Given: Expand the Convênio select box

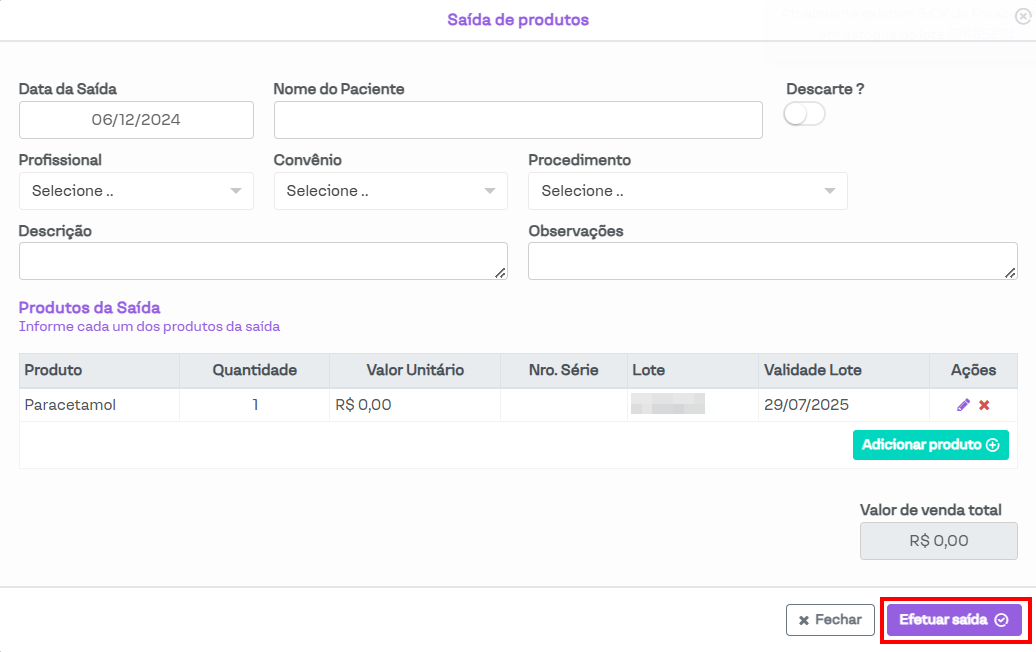Looking at the screenshot, I should coord(390,191).
